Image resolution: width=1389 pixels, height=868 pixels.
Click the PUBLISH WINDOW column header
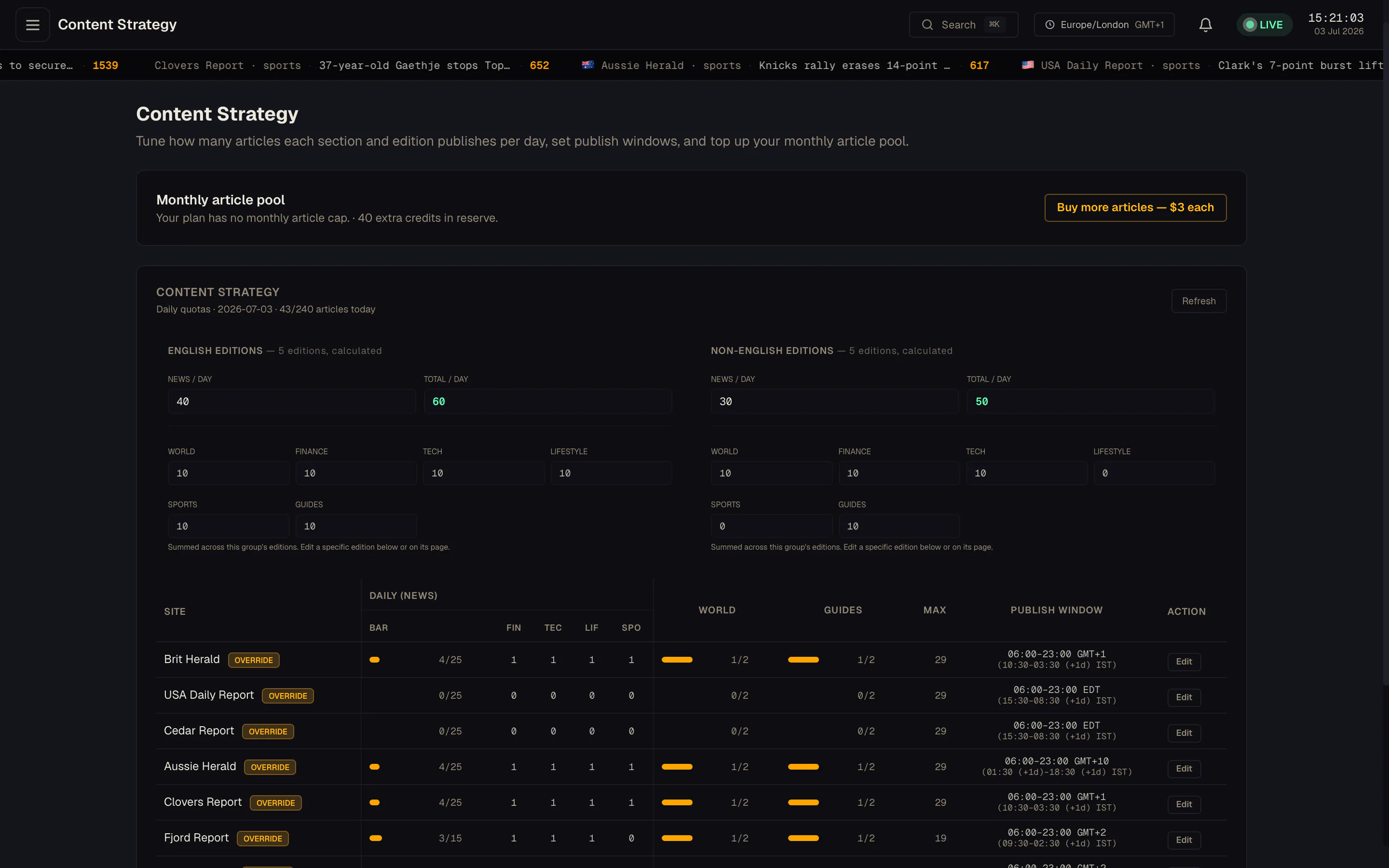[1056, 610]
